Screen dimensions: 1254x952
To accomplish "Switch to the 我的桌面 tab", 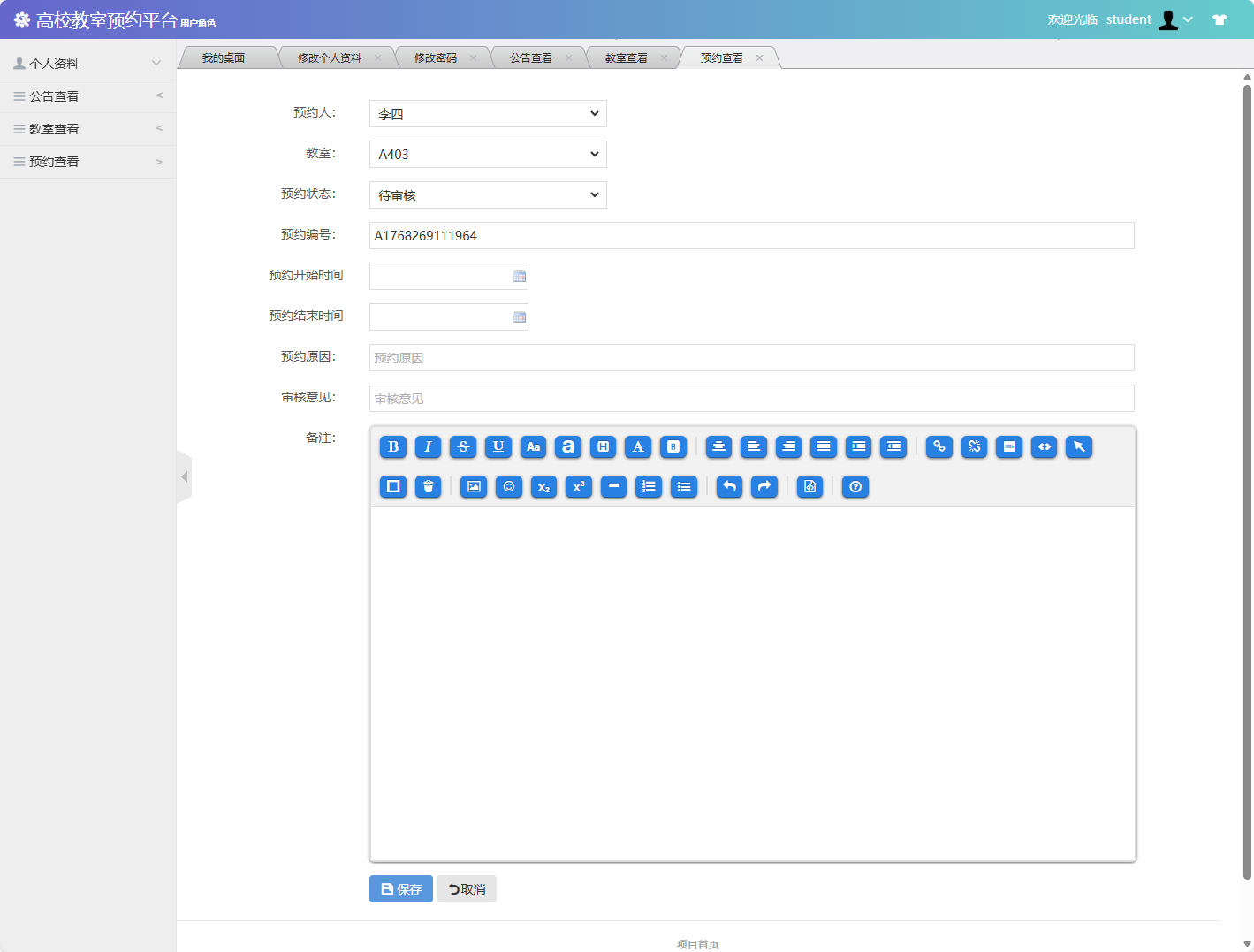I will tap(224, 58).
